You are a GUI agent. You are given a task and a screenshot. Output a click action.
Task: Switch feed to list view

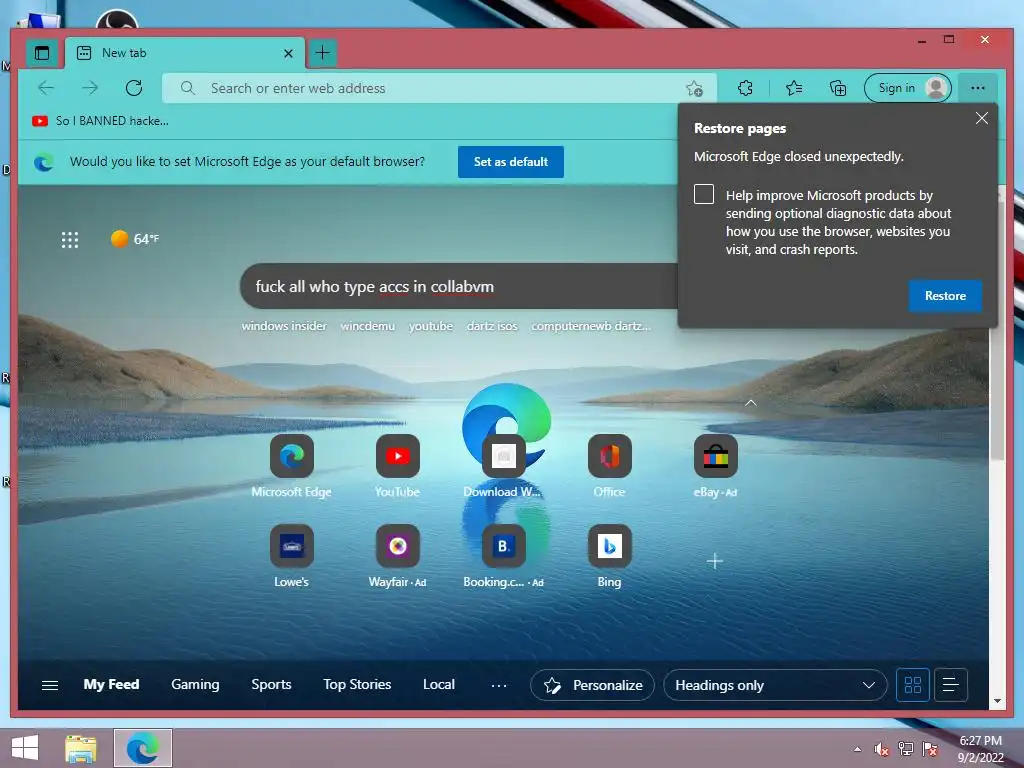pos(951,685)
